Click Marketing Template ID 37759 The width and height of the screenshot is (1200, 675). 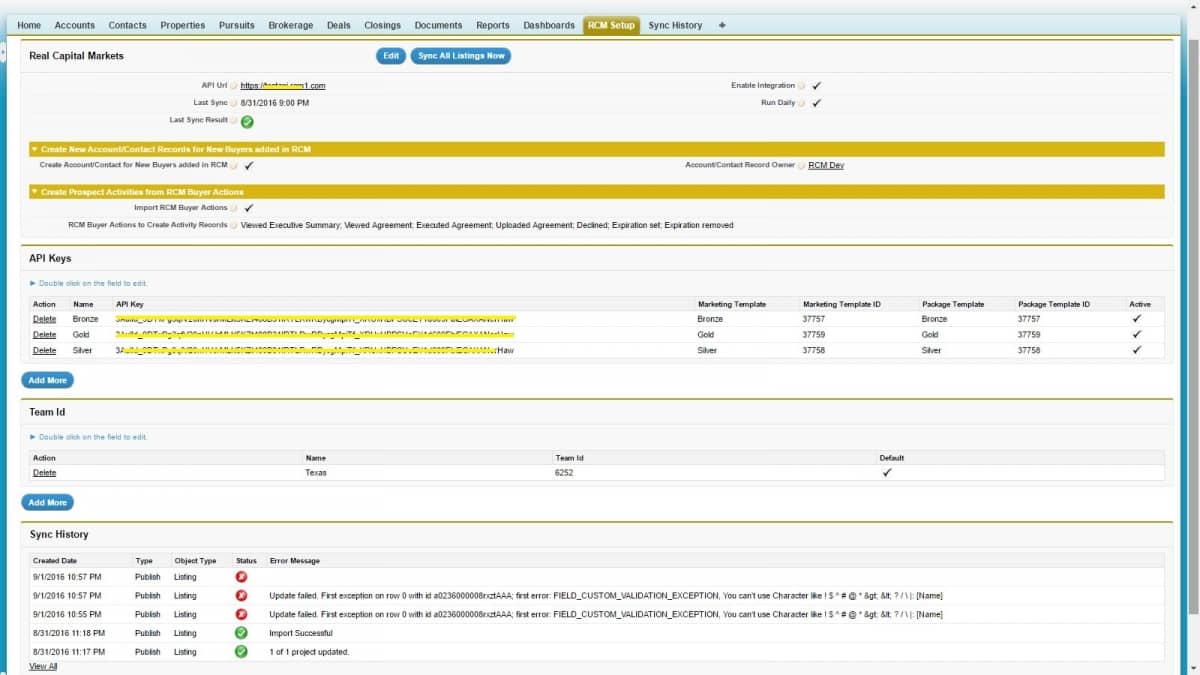pyautogui.click(x=814, y=334)
